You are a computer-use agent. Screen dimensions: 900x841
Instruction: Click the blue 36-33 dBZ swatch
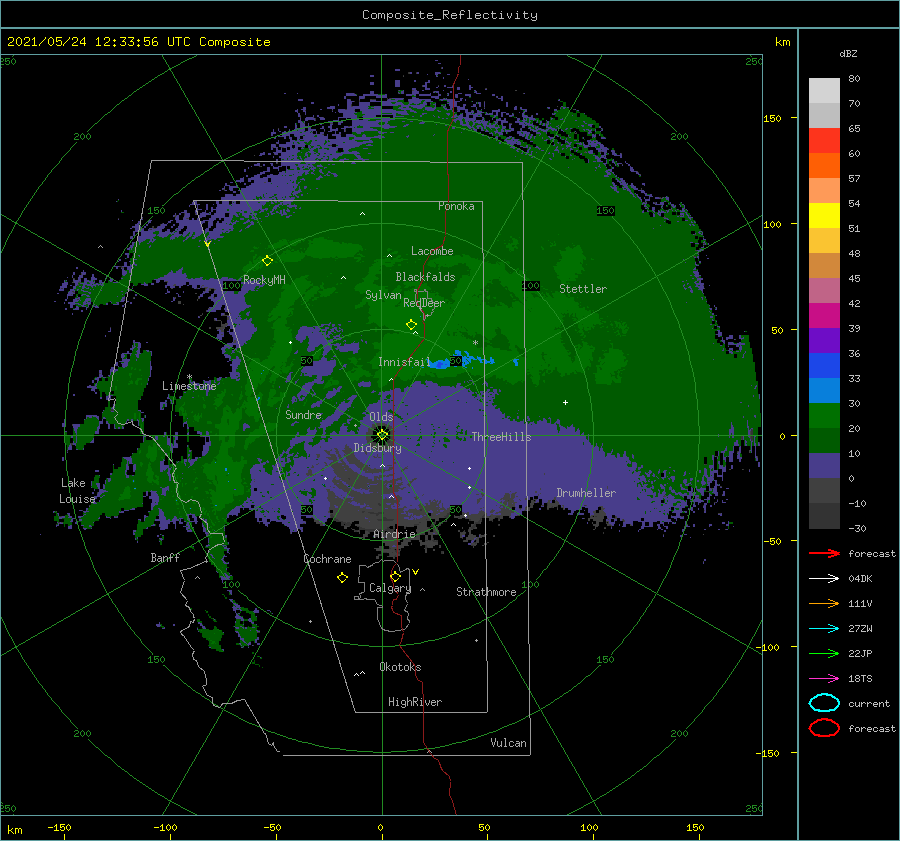(x=824, y=366)
